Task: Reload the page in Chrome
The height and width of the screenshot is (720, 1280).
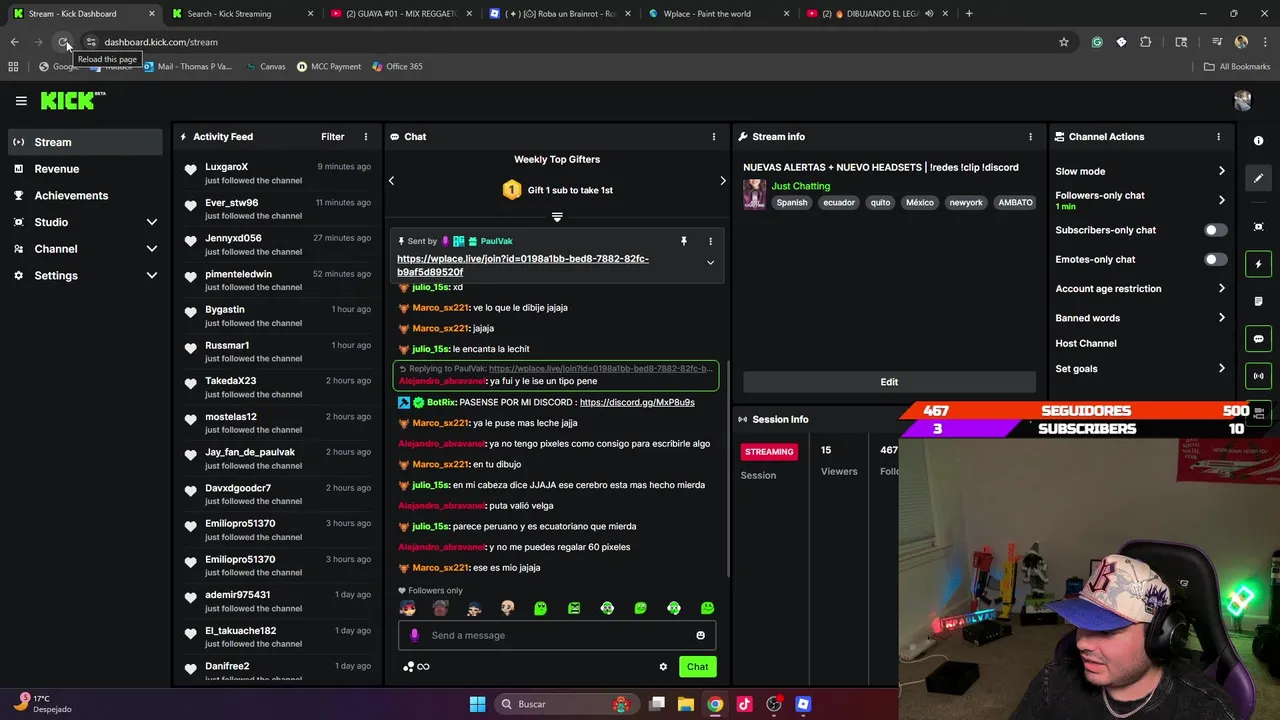Action: point(63,42)
